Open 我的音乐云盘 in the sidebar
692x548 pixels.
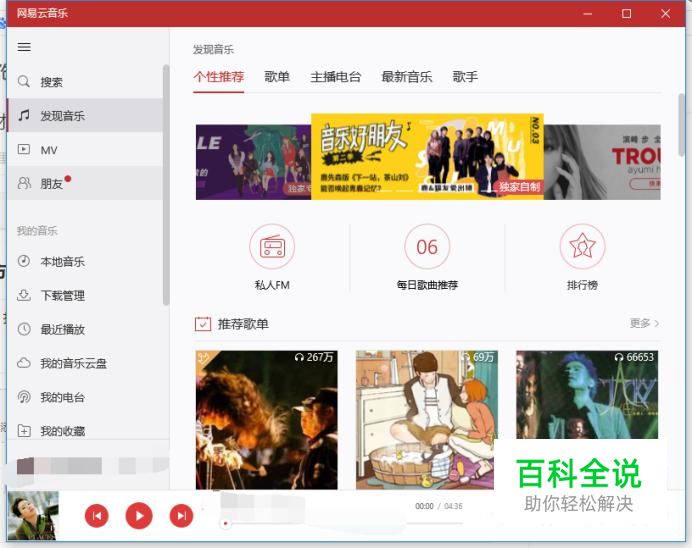85,363
